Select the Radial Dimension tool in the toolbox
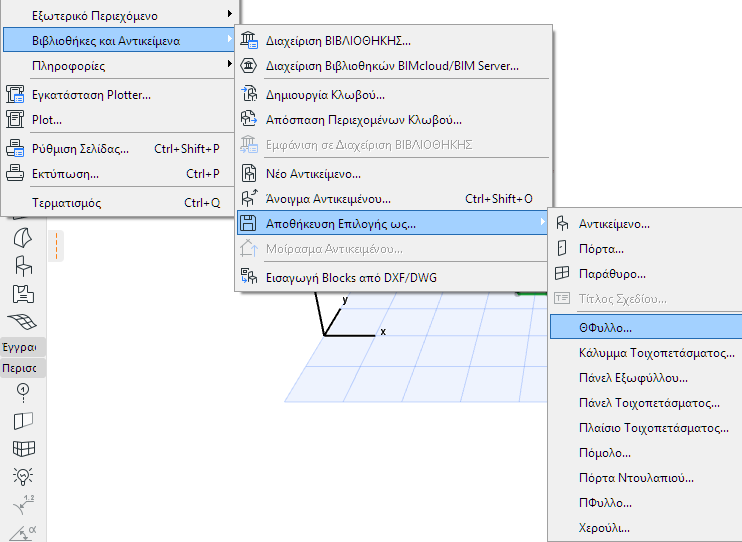Screen dimensions: 742x542 24,505
